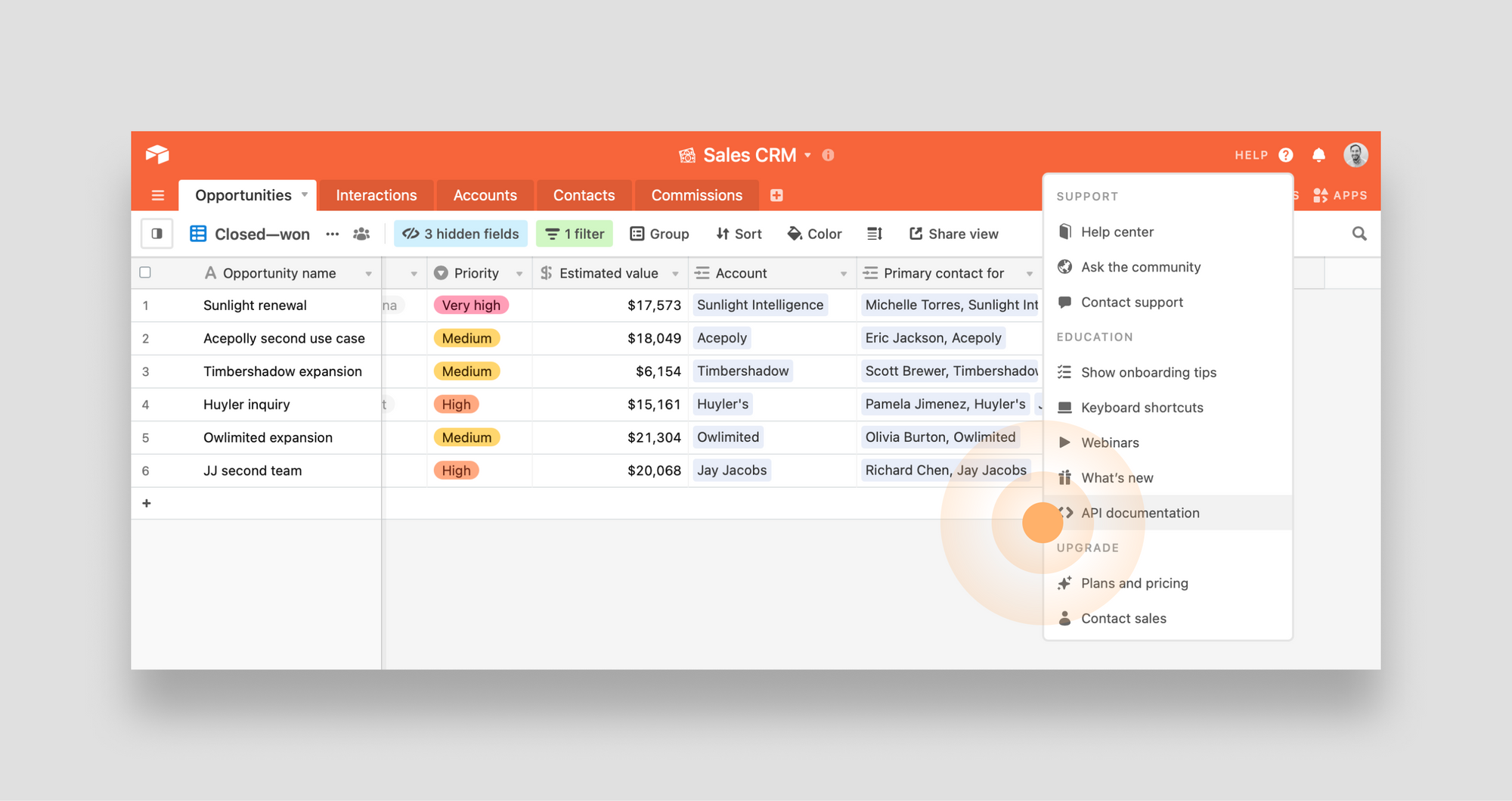The image size is (1512, 801).
Task: Click the Jay Jacobs account link
Action: [732, 470]
